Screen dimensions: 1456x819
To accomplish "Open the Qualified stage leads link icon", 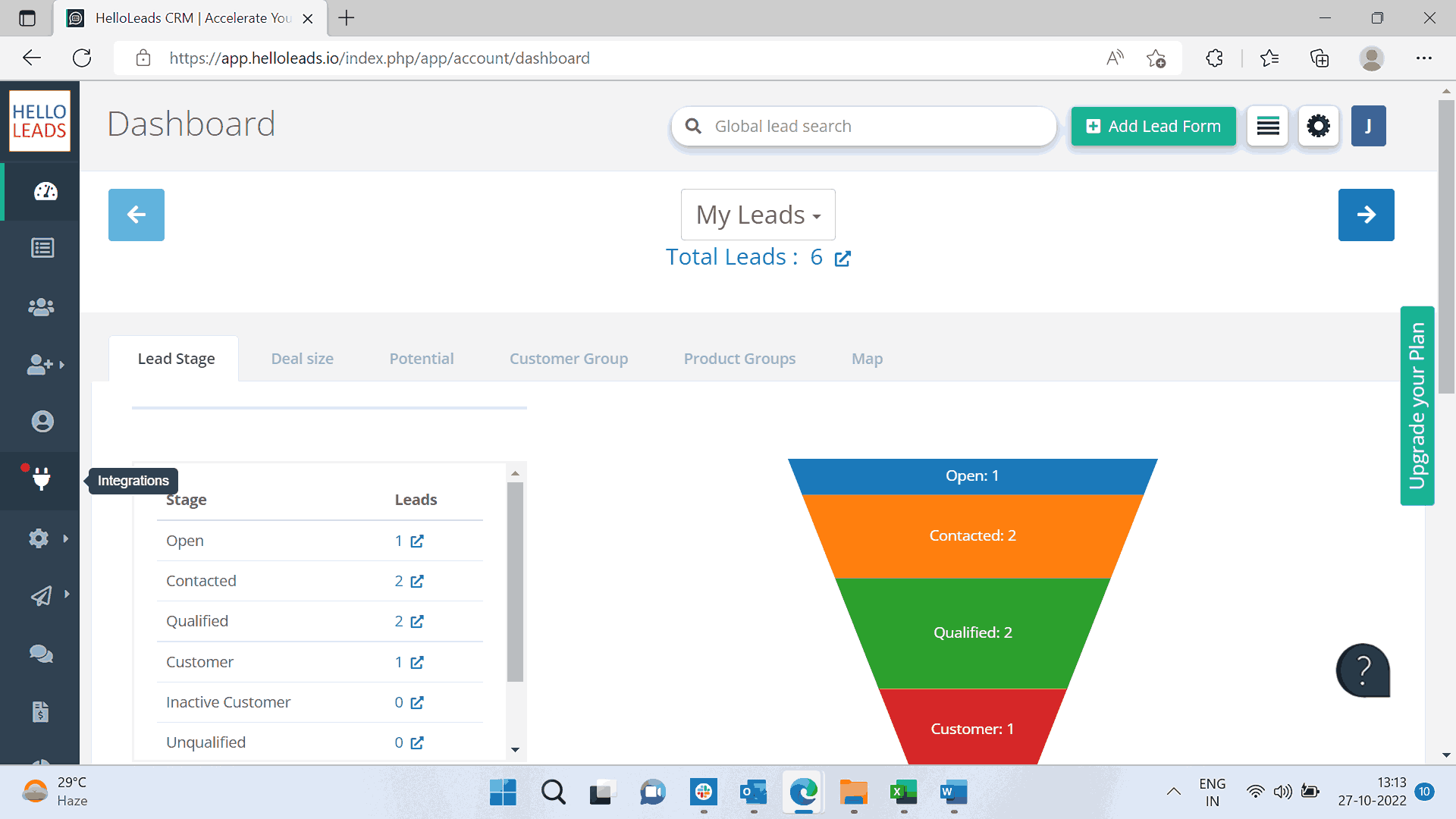I will (417, 622).
